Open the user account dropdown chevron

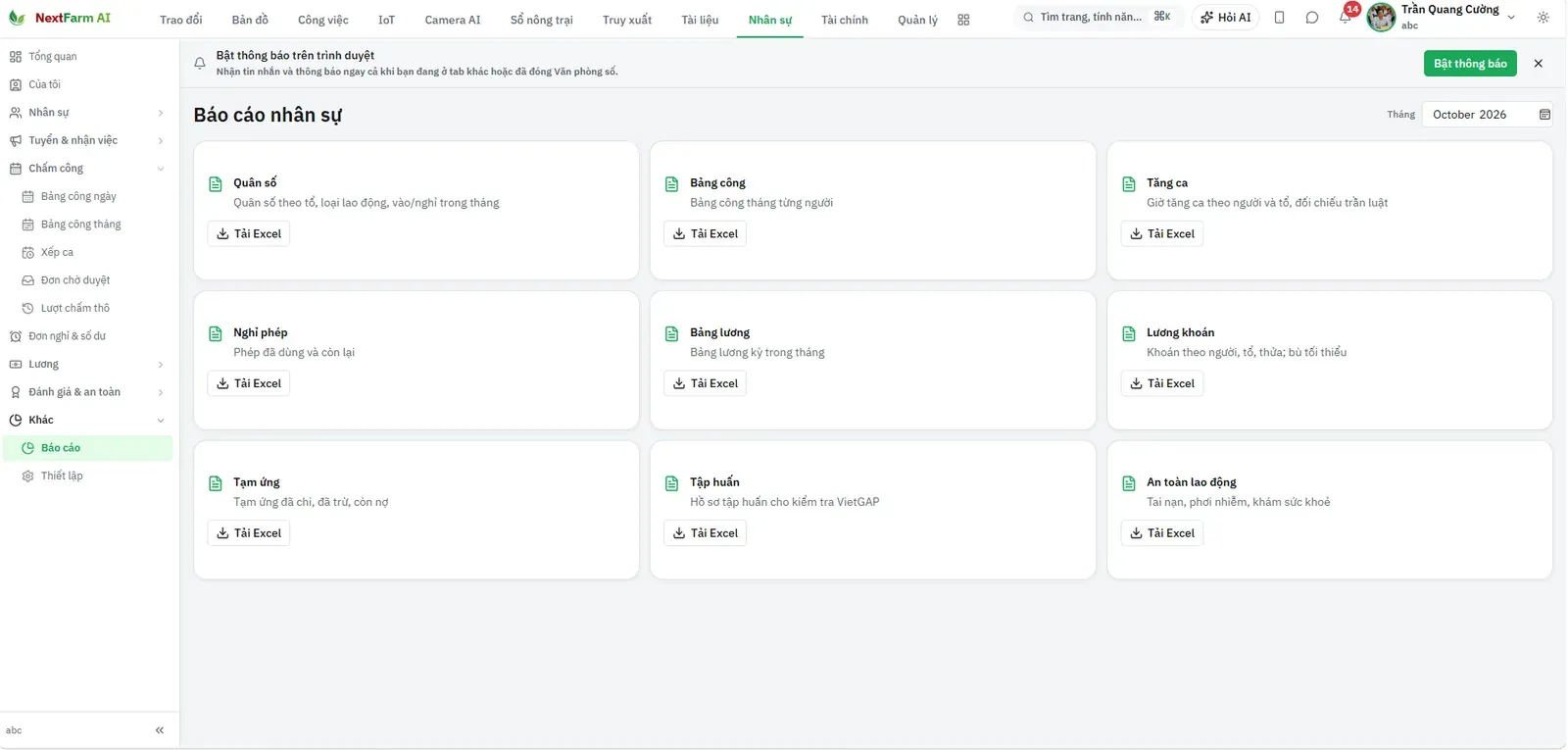click(x=1511, y=18)
